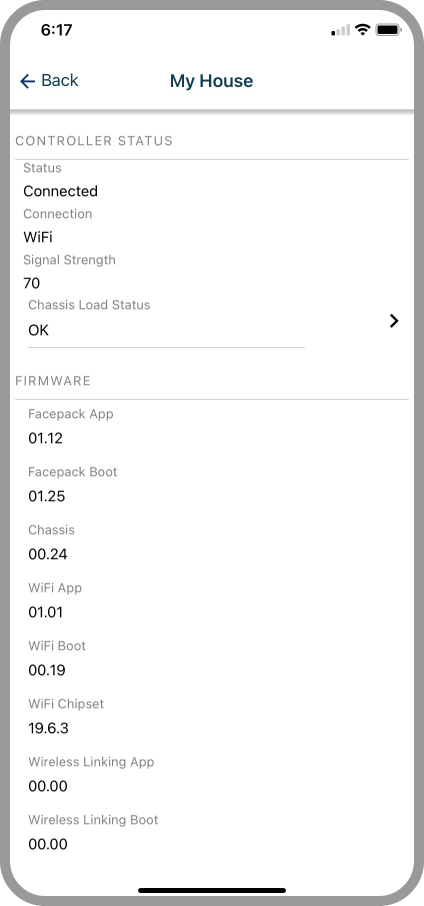Click the Wi-Fi status bar icon
Screen dimensions: 424x906
pyautogui.click(x=362, y=29)
